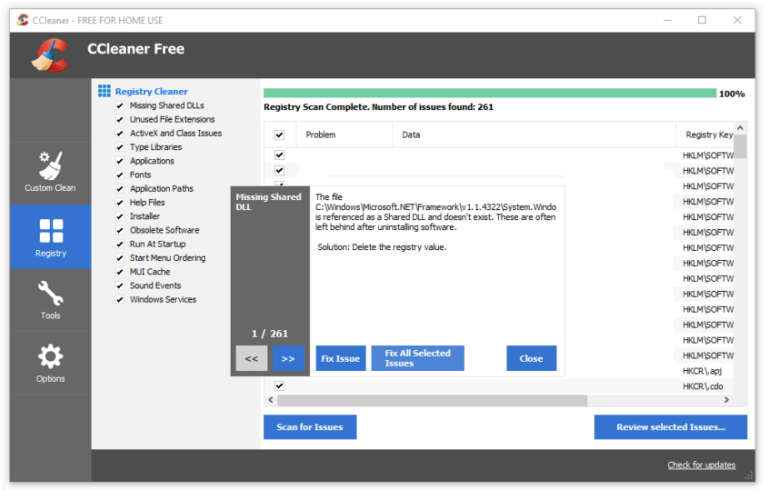
Task: Uncheck Application Paths
Action: pos(120,189)
